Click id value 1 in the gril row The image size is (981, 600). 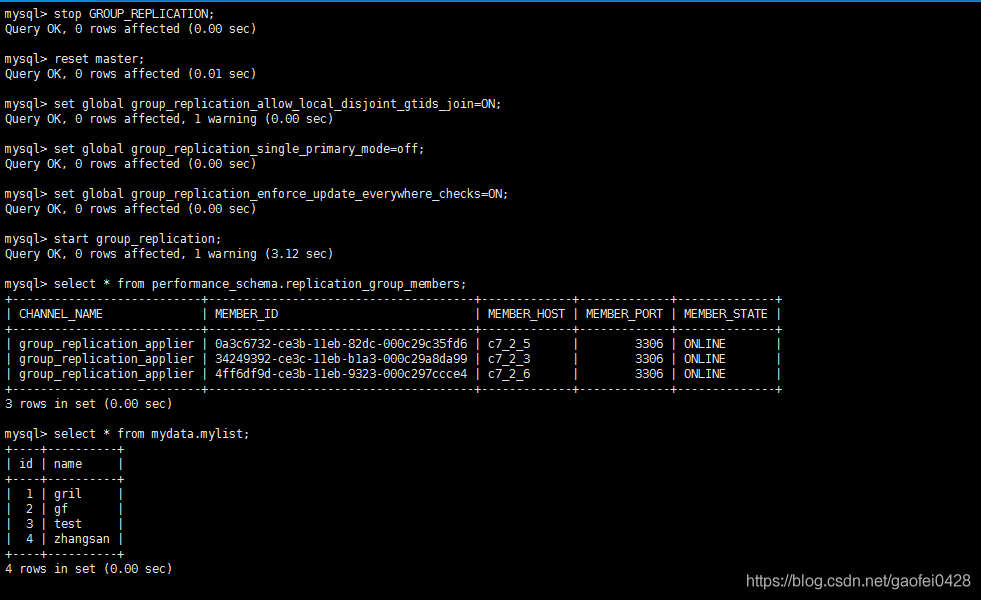[x=29, y=494]
